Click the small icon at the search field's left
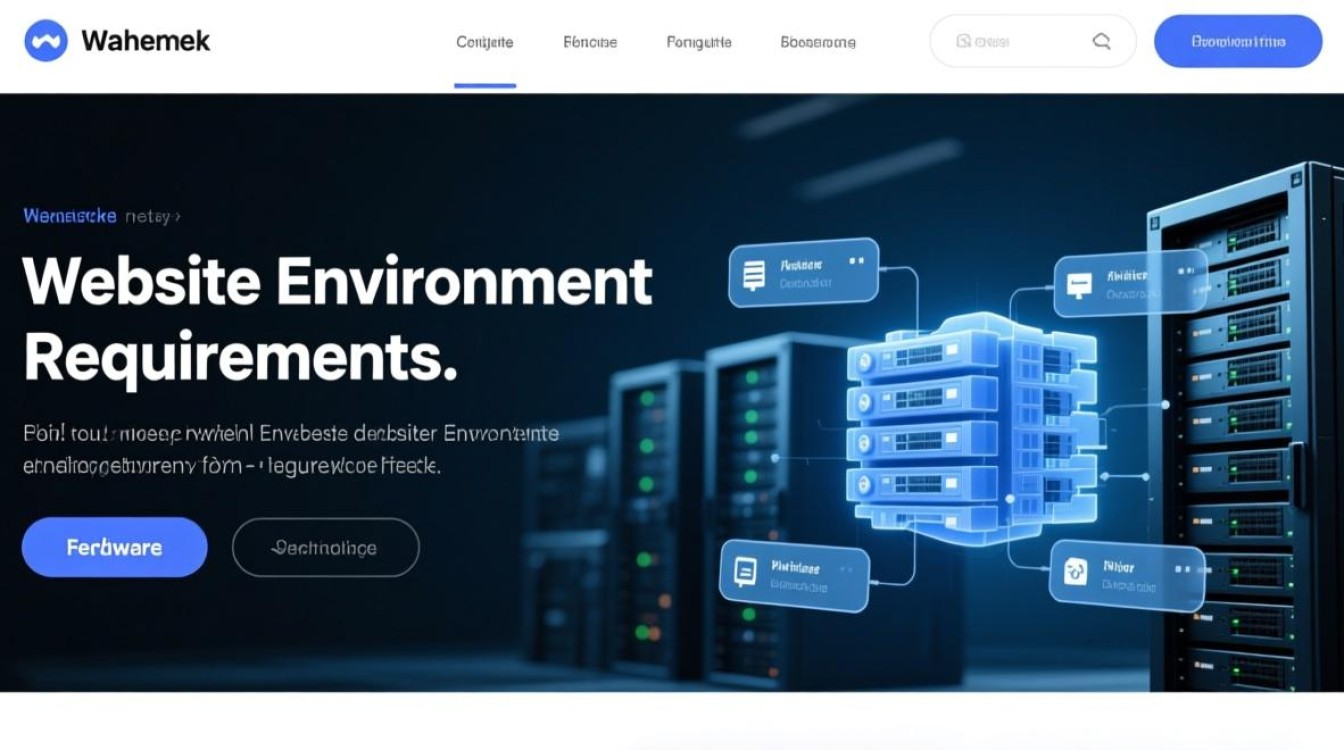Viewport: 1344px width, 750px height. click(963, 41)
